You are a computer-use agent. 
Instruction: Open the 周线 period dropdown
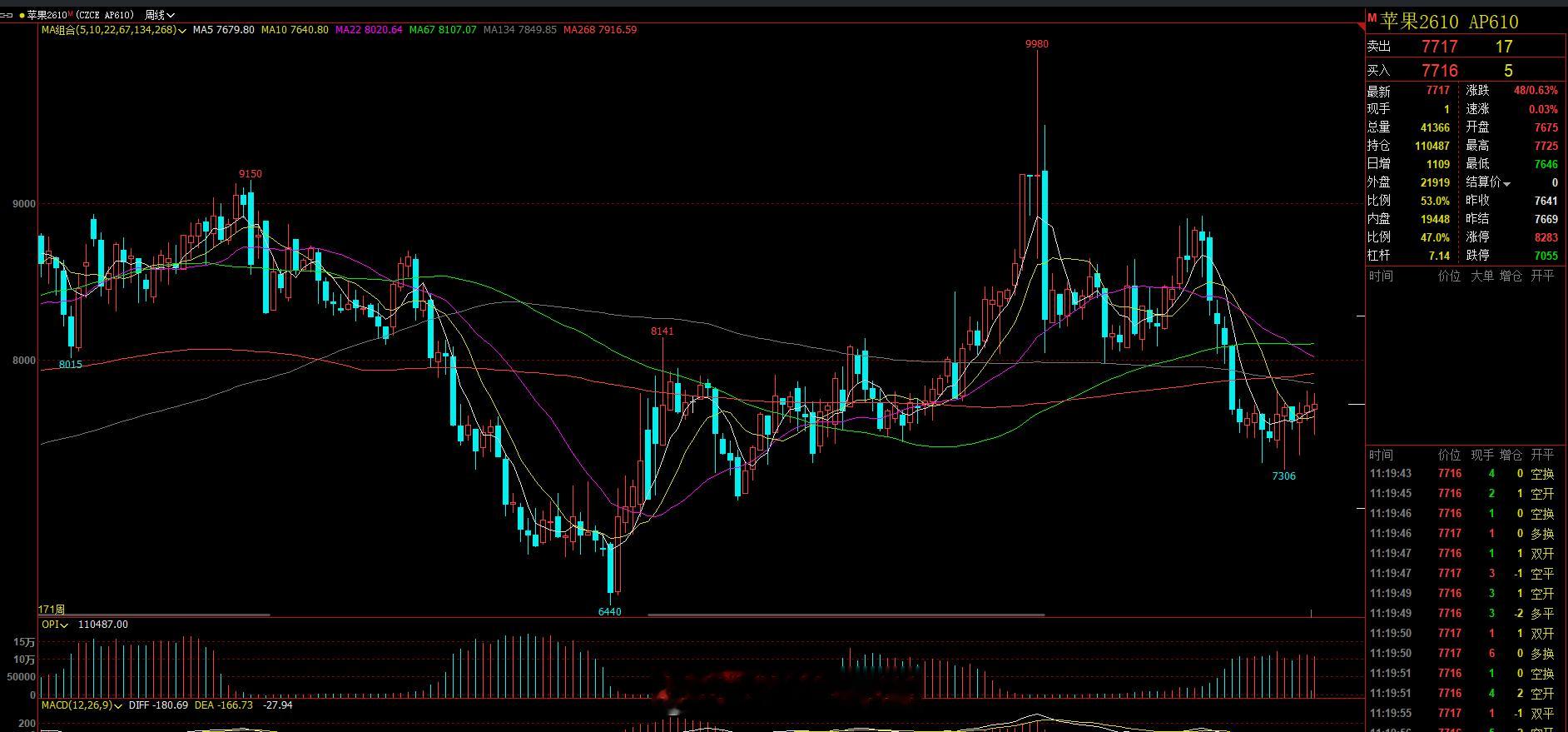[x=159, y=15]
